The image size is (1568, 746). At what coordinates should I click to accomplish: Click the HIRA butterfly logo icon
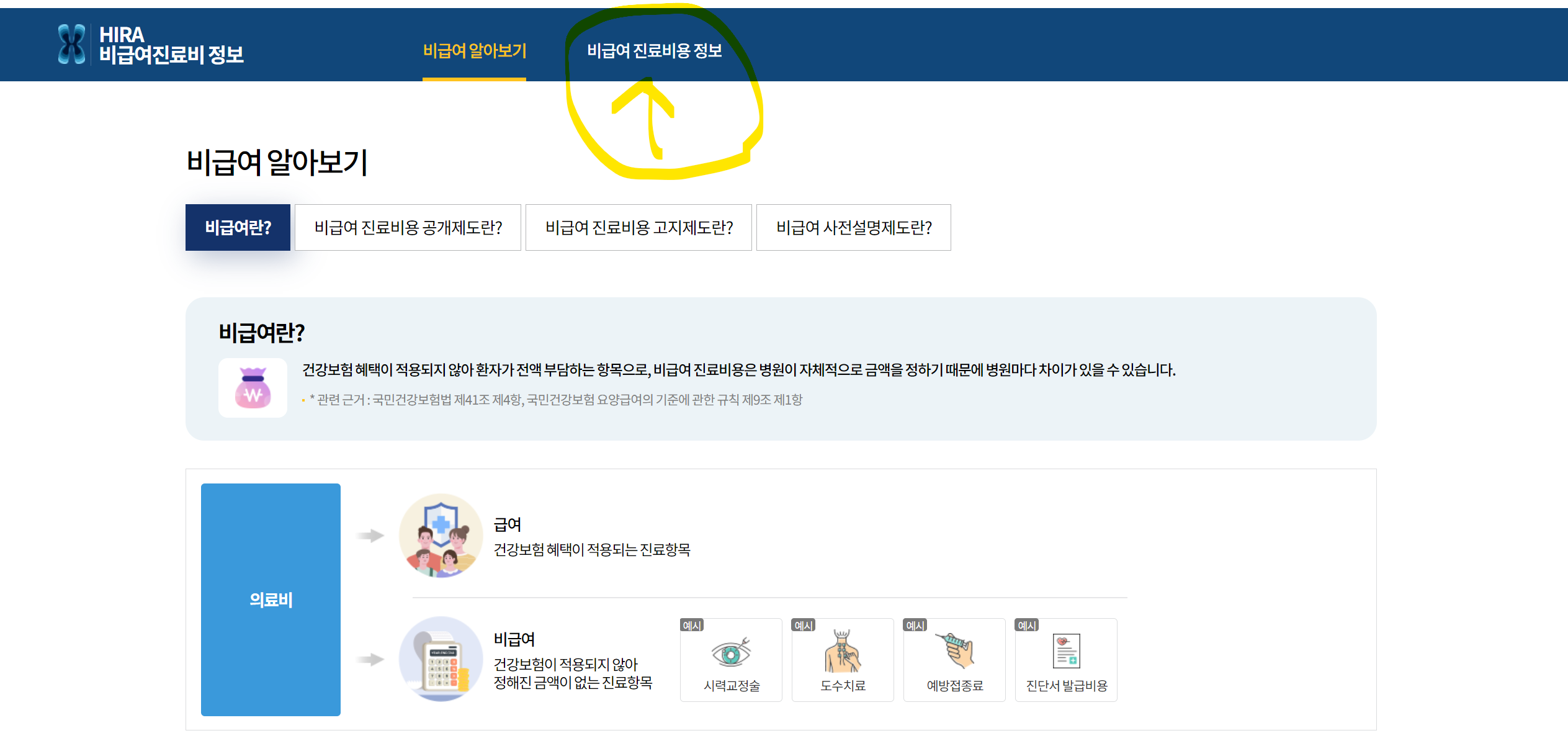(x=71, y=44)
